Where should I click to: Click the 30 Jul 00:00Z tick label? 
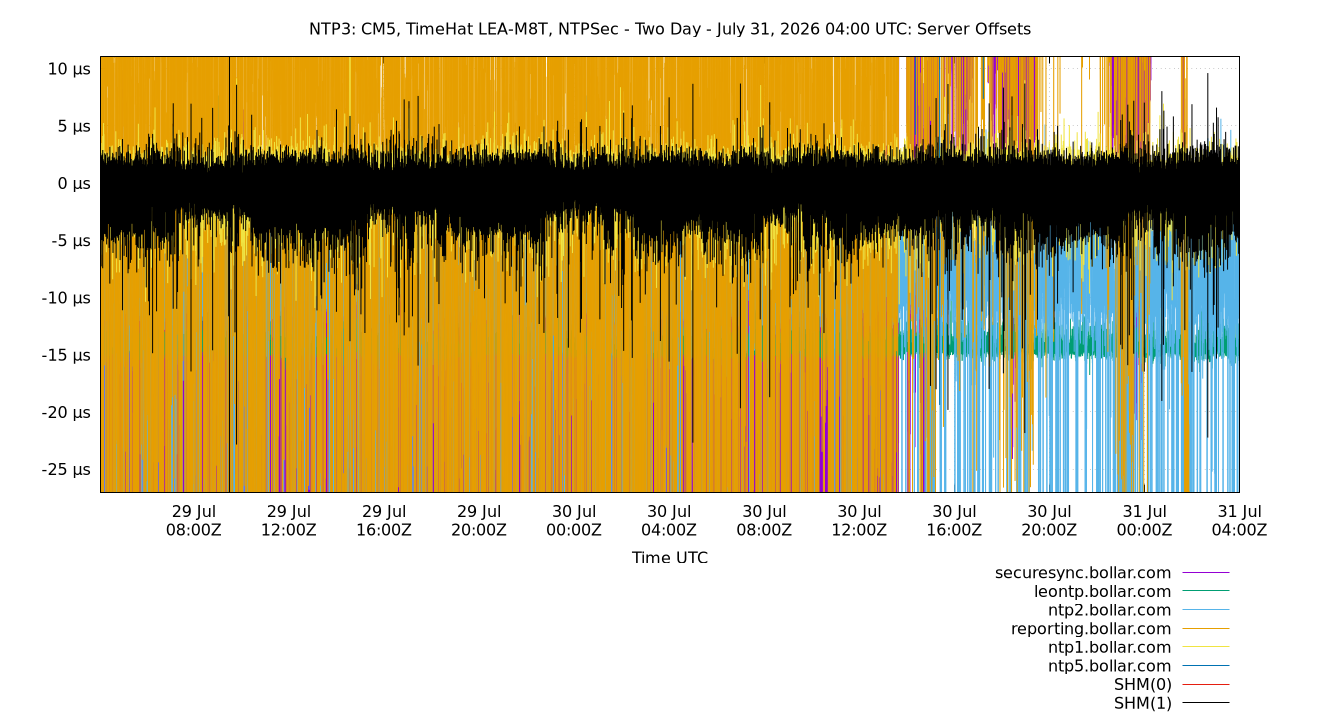(x=574, y=521)
